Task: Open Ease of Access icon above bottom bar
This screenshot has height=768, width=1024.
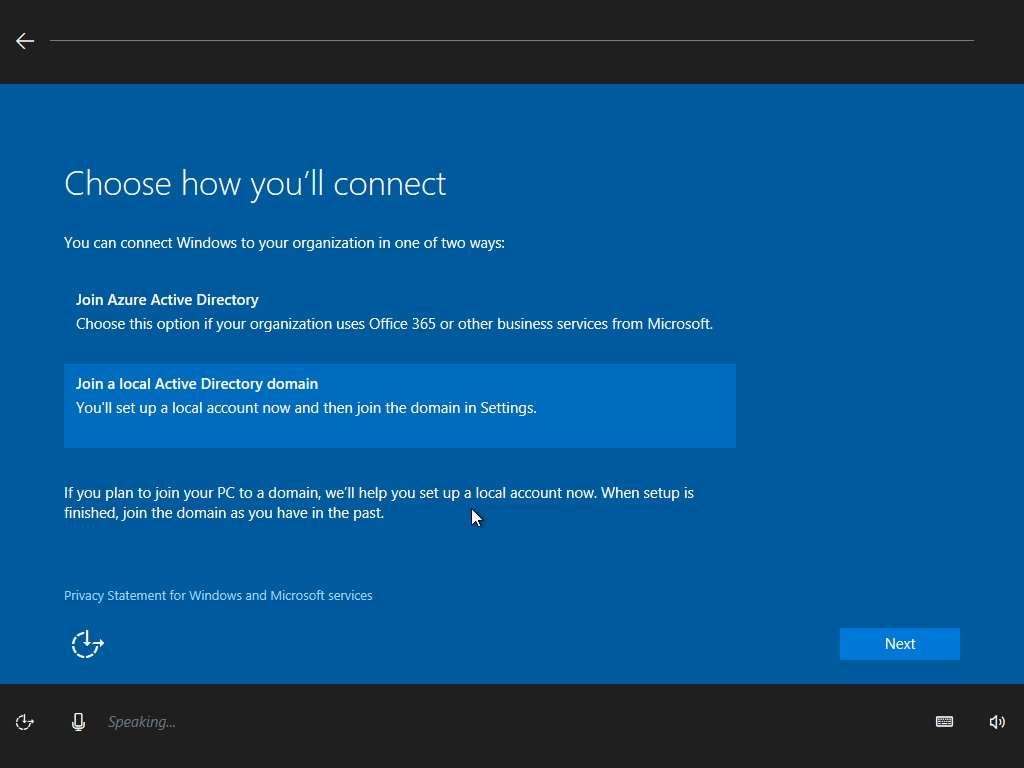Action: tap(88, 644)
